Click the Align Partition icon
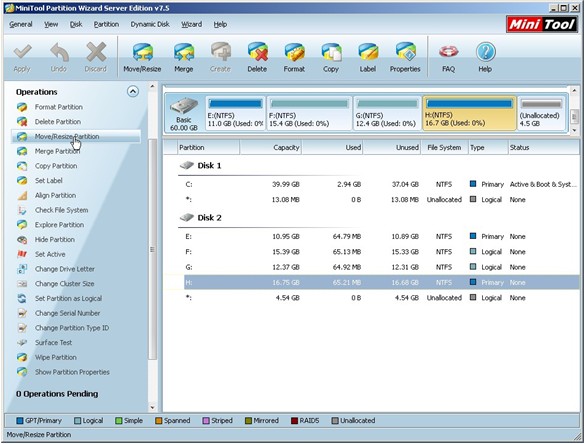This screenshot has height=444, width=585. (22, 196)
